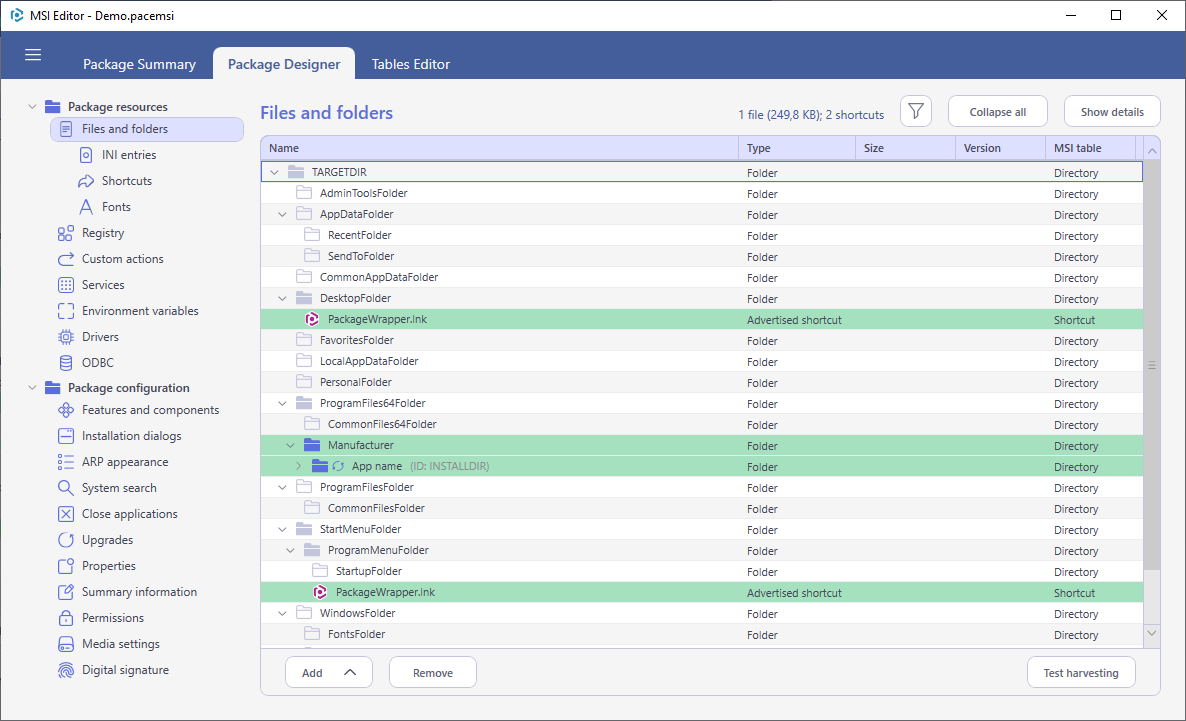Click the Environment variables bracket icon
The height and width of the screenshot is (721, 1186).
[66, 311]
